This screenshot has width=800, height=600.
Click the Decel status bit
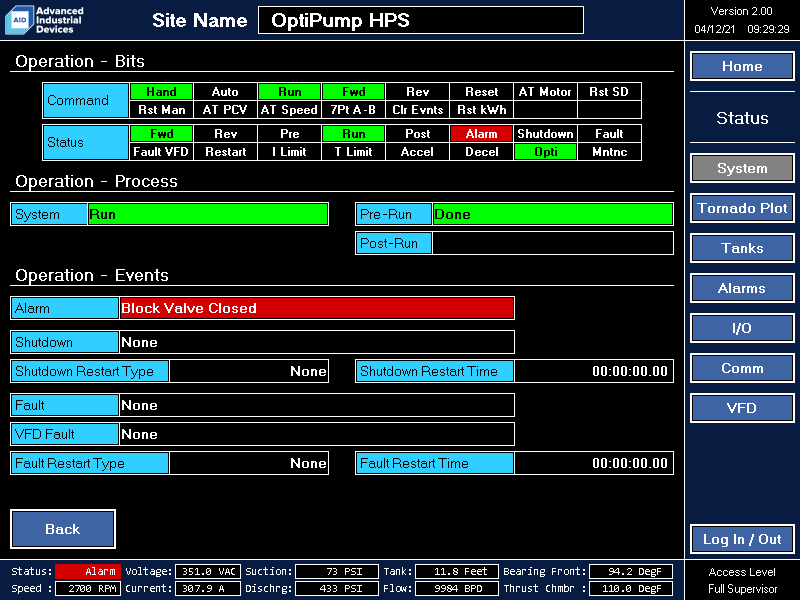coord(481,152)
